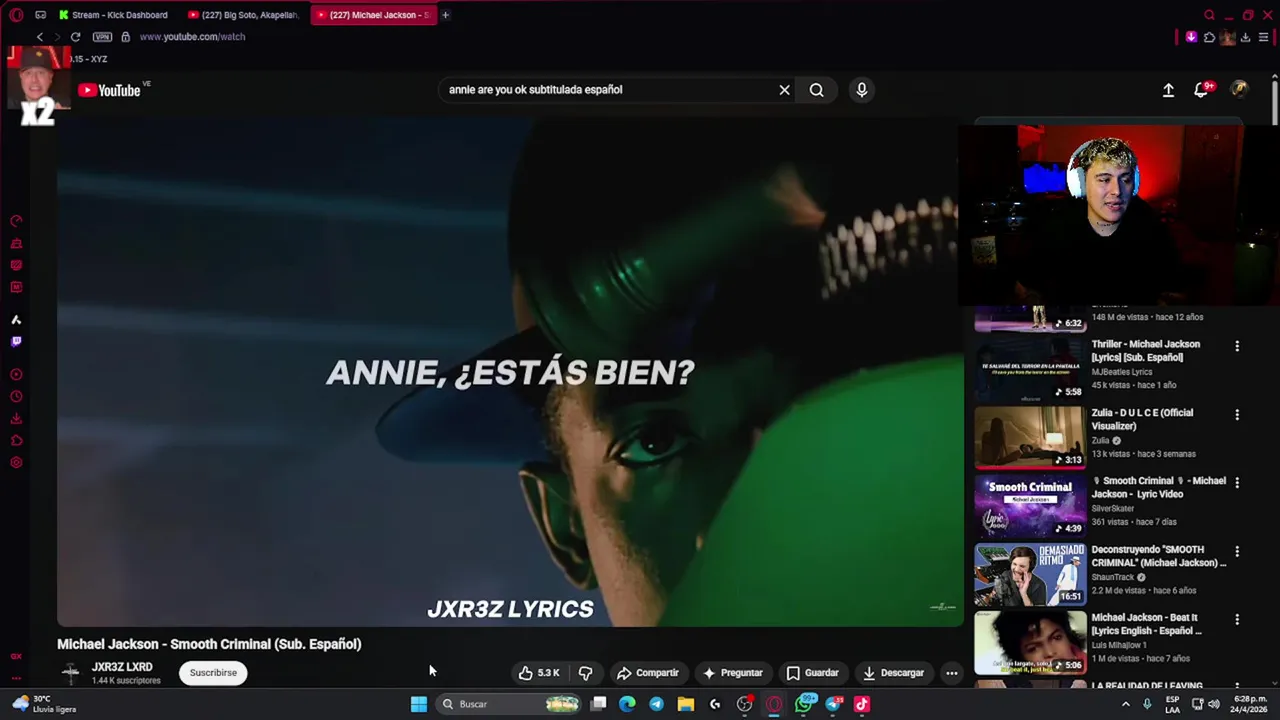Screen dimensions: 1280x720
Task: Save the video with Guardar
Action: click(812, 673)
